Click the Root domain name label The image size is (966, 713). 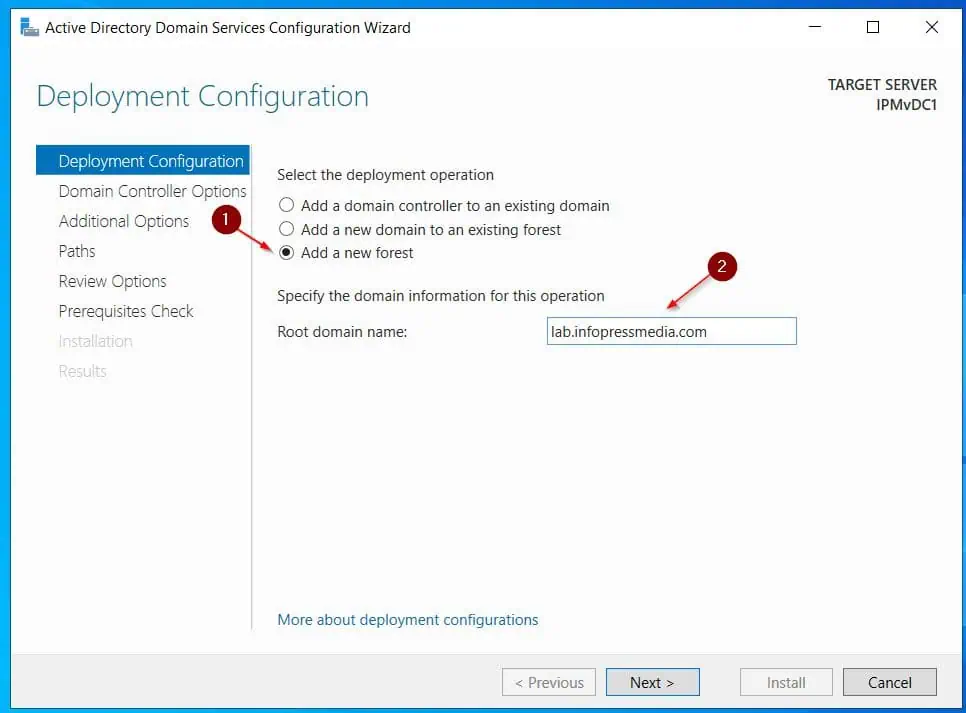342,332
